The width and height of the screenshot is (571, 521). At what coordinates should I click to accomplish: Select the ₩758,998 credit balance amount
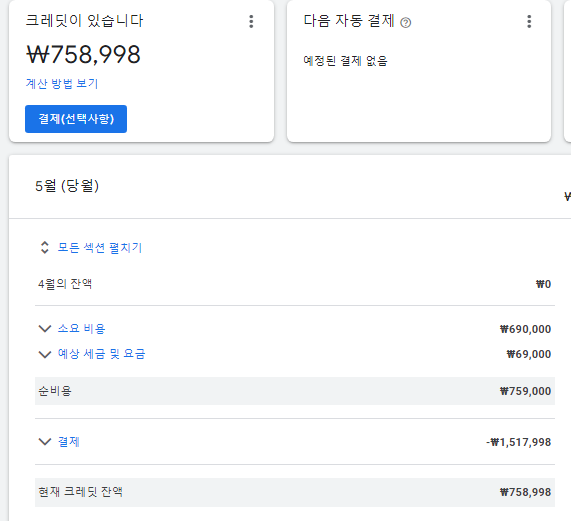(x=83, y=55)
